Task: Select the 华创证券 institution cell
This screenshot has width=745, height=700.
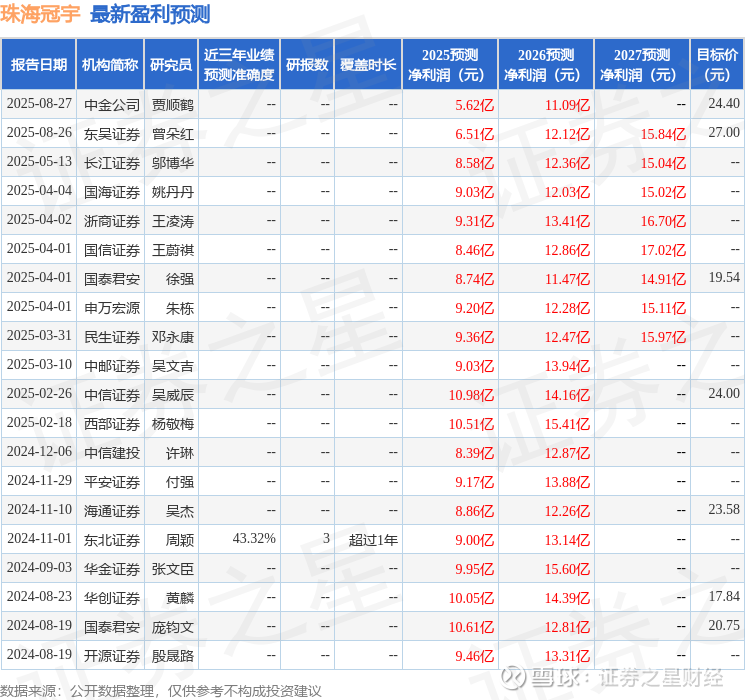Action: pos(112,598)
